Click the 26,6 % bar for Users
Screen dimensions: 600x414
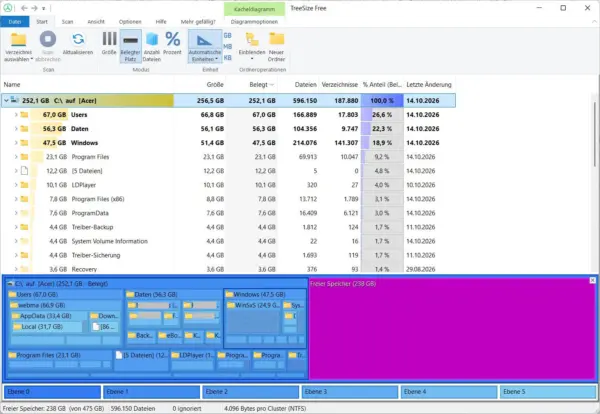tap(382, 115)
